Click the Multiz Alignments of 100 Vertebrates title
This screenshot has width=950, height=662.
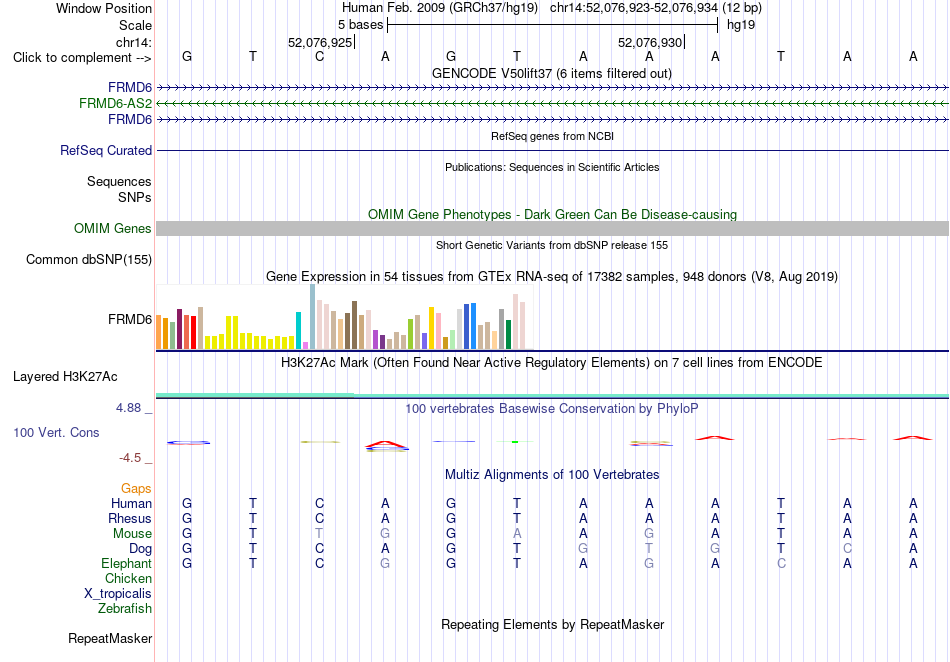pyautogui.click(x=552, y=474)
